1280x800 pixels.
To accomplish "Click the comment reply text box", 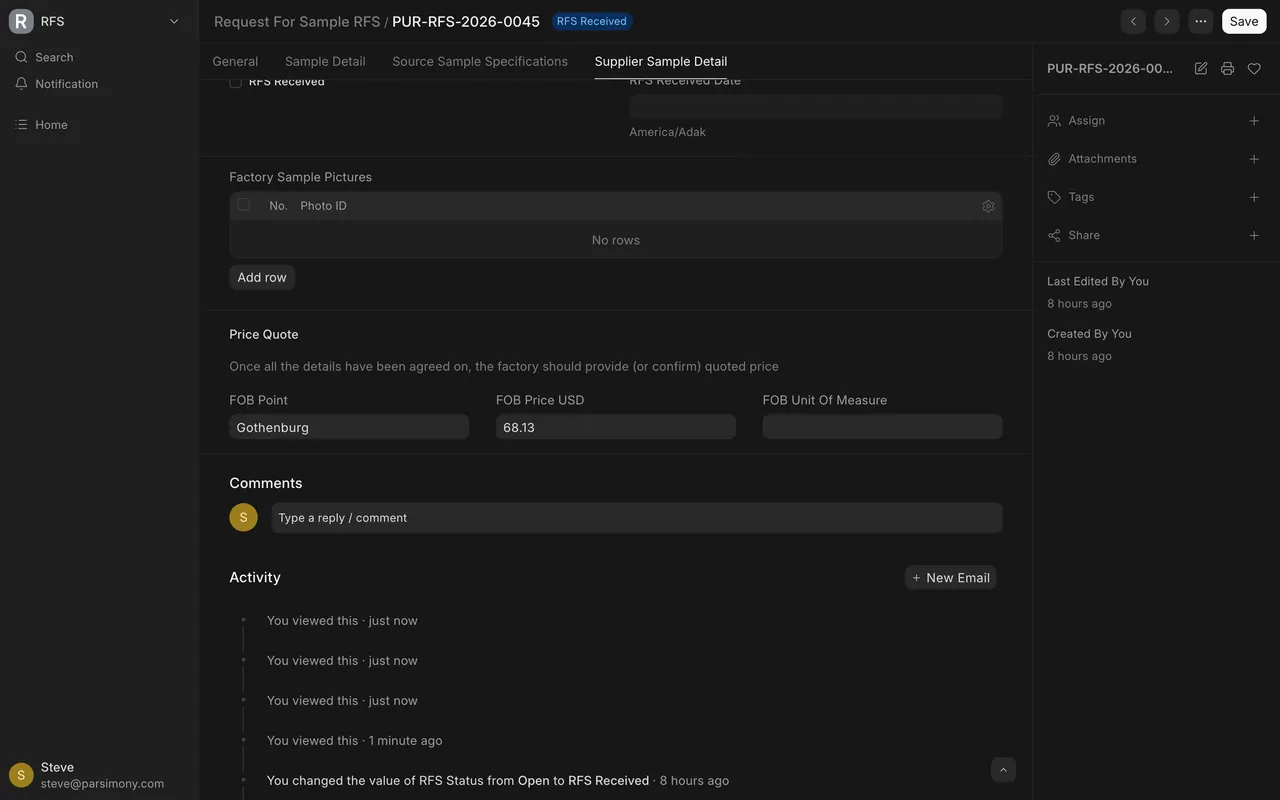I will point(637,517).
